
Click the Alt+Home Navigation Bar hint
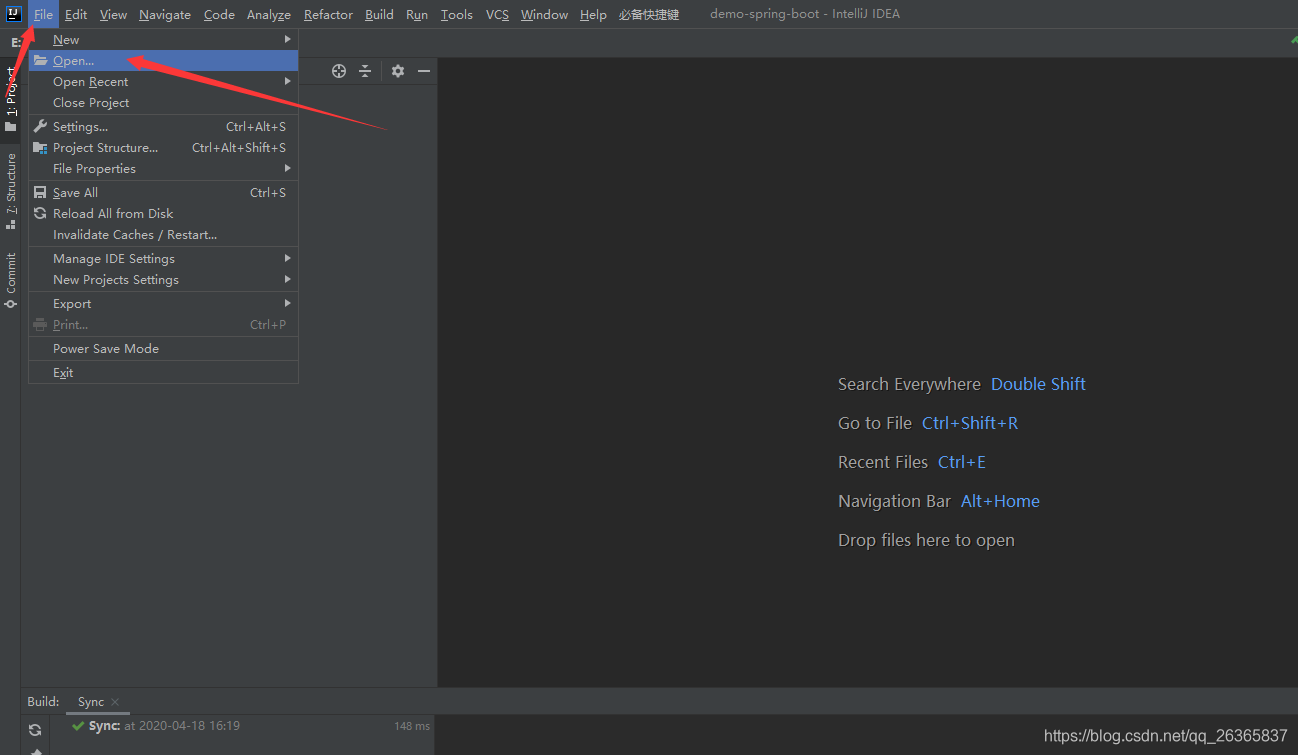point(1000,501)
